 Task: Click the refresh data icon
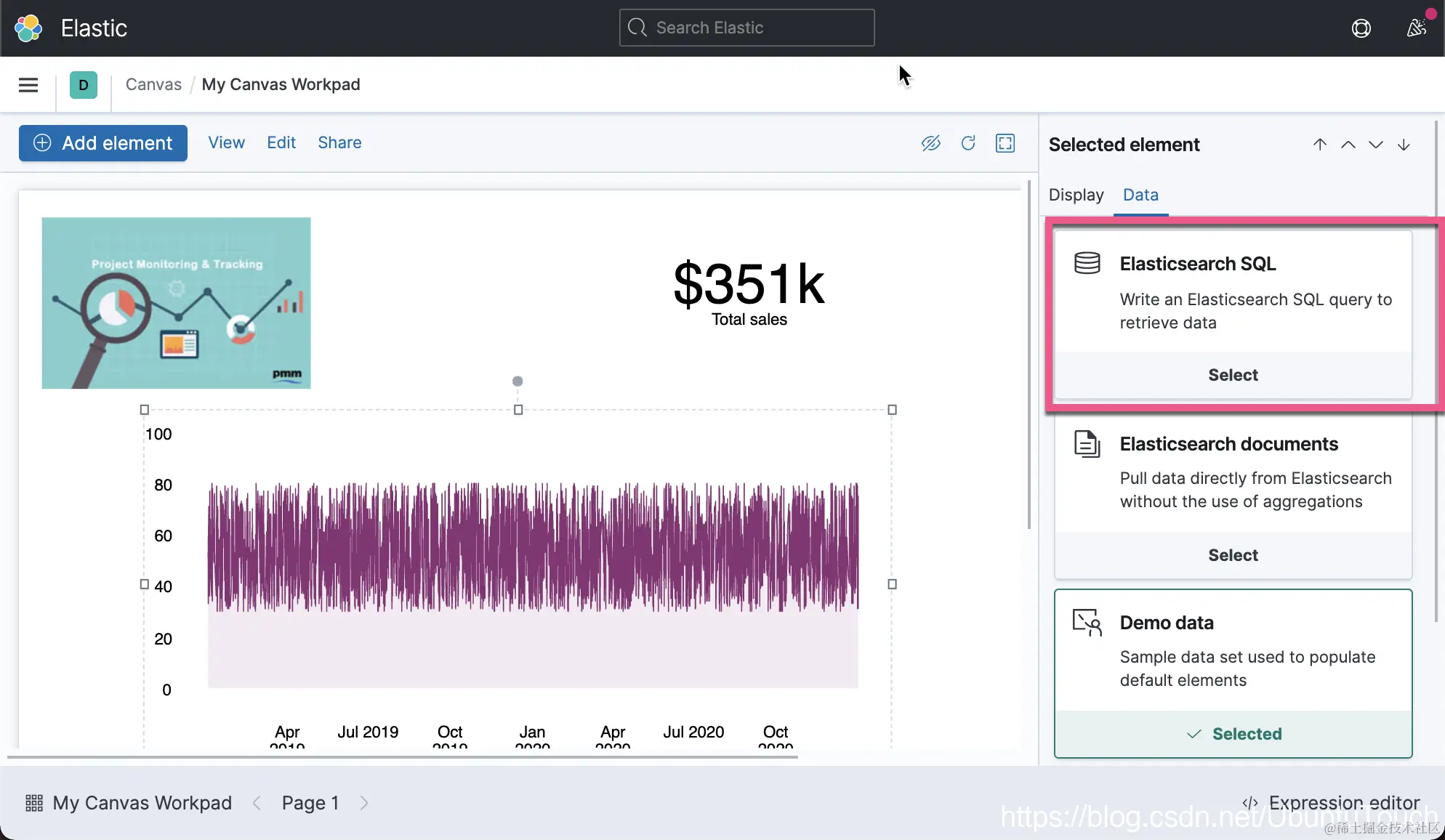tap(968, 143)
